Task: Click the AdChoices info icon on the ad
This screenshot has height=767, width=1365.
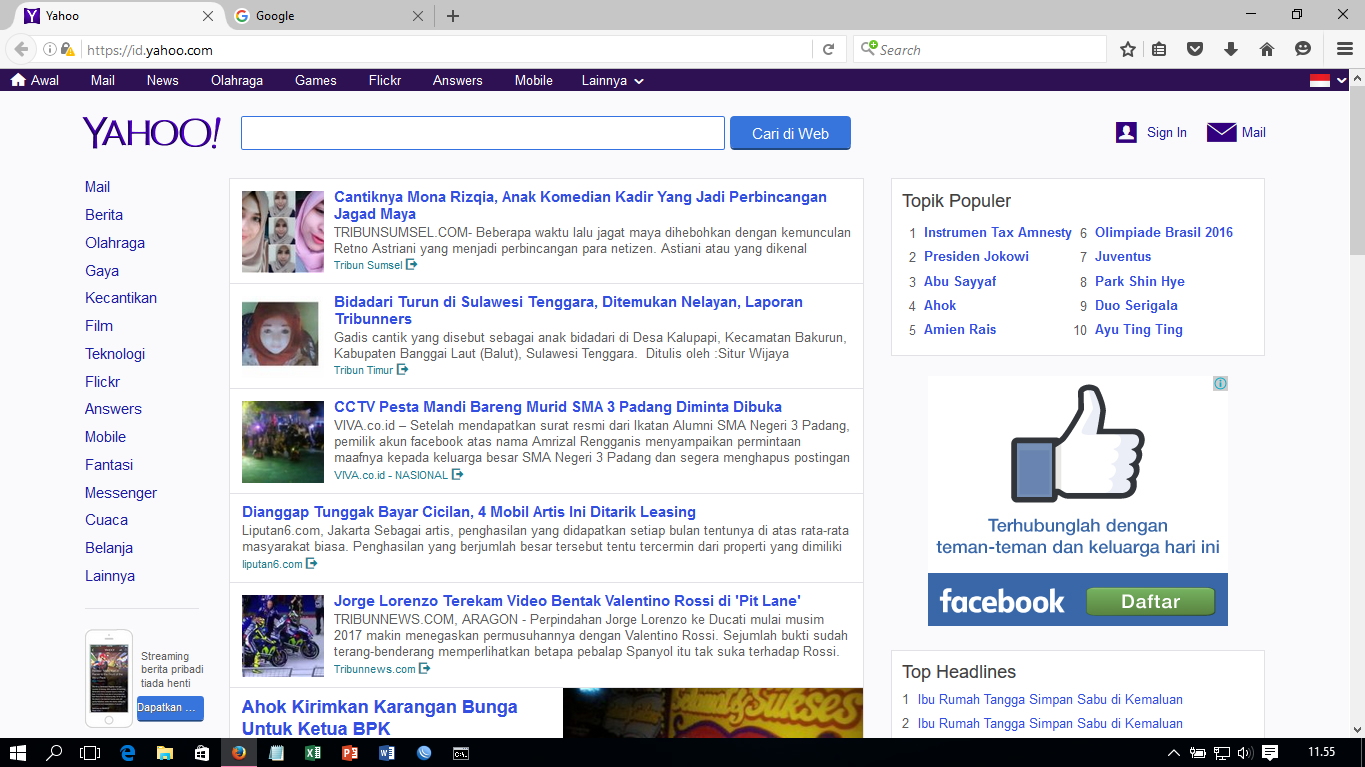Action: click(1220, 383)
